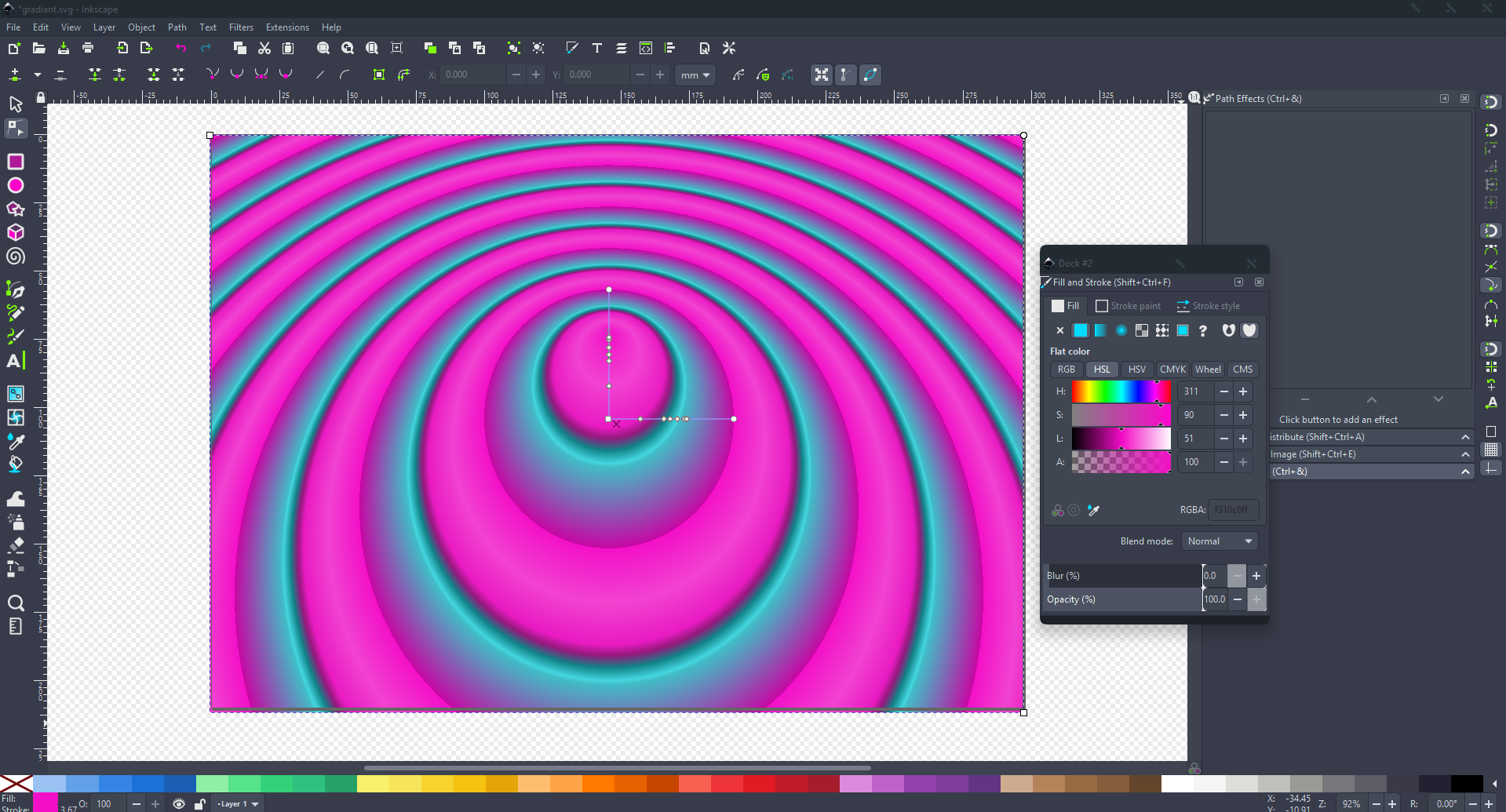1506x812 pixels.
Task: Open the mm units dropdown
Action: click(x=695, y=75)
